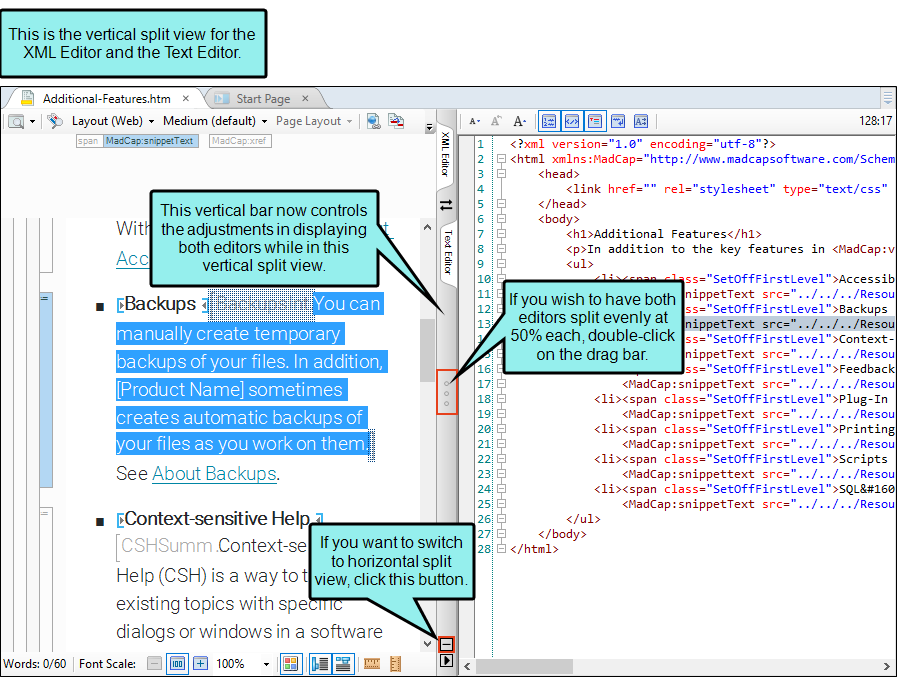This screenshot has width=897, height=677.
Task: Click the swap editors arrows icon
Action: pyautogui.click(x=447, y=205)
